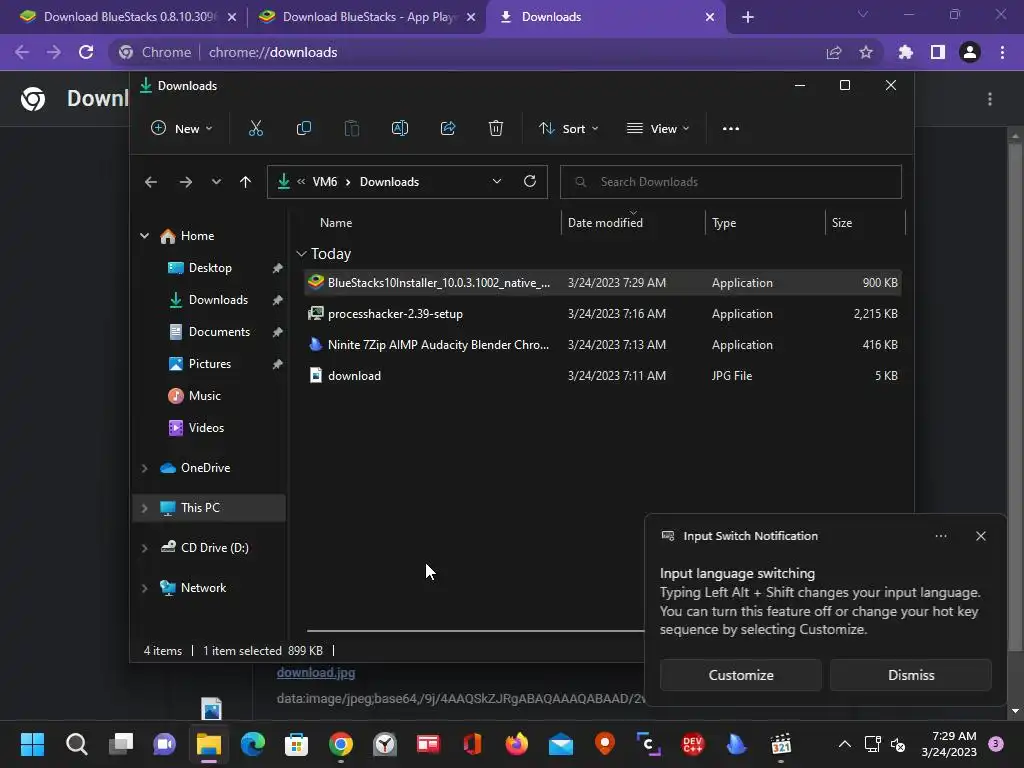Open taskbar Search
1024x768 pixels.
click(76, 744)
